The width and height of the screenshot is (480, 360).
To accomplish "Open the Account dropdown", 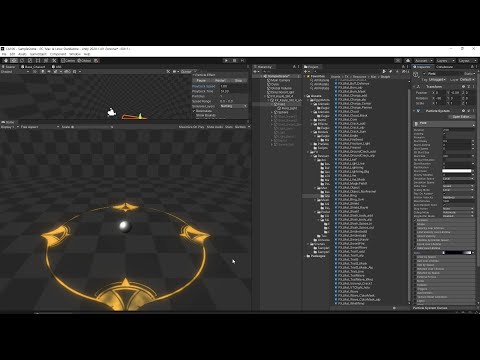I will pyautogui.click(x=423, y=60).
